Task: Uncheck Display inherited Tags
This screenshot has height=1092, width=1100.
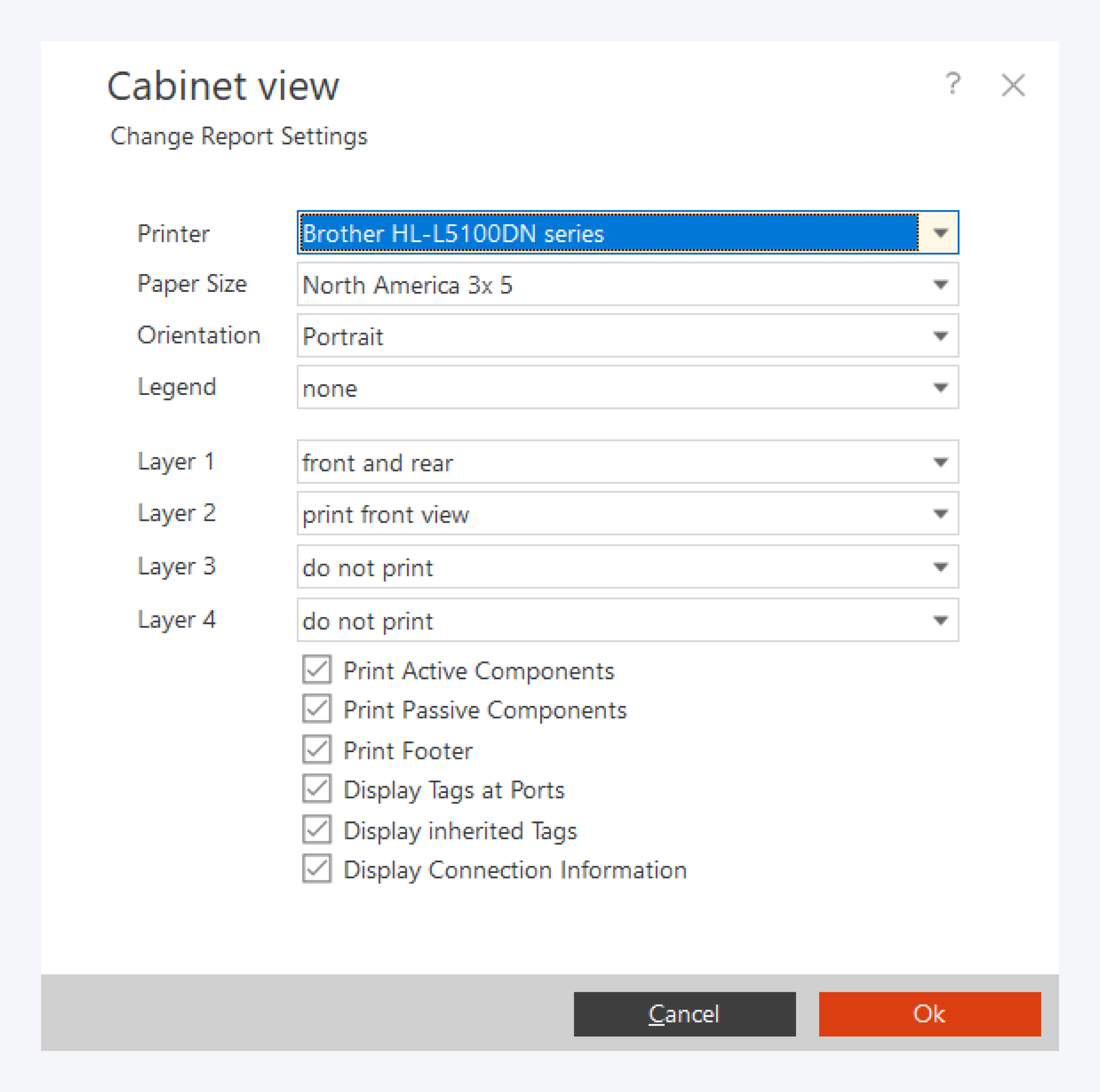Action: tap(316, 829)
